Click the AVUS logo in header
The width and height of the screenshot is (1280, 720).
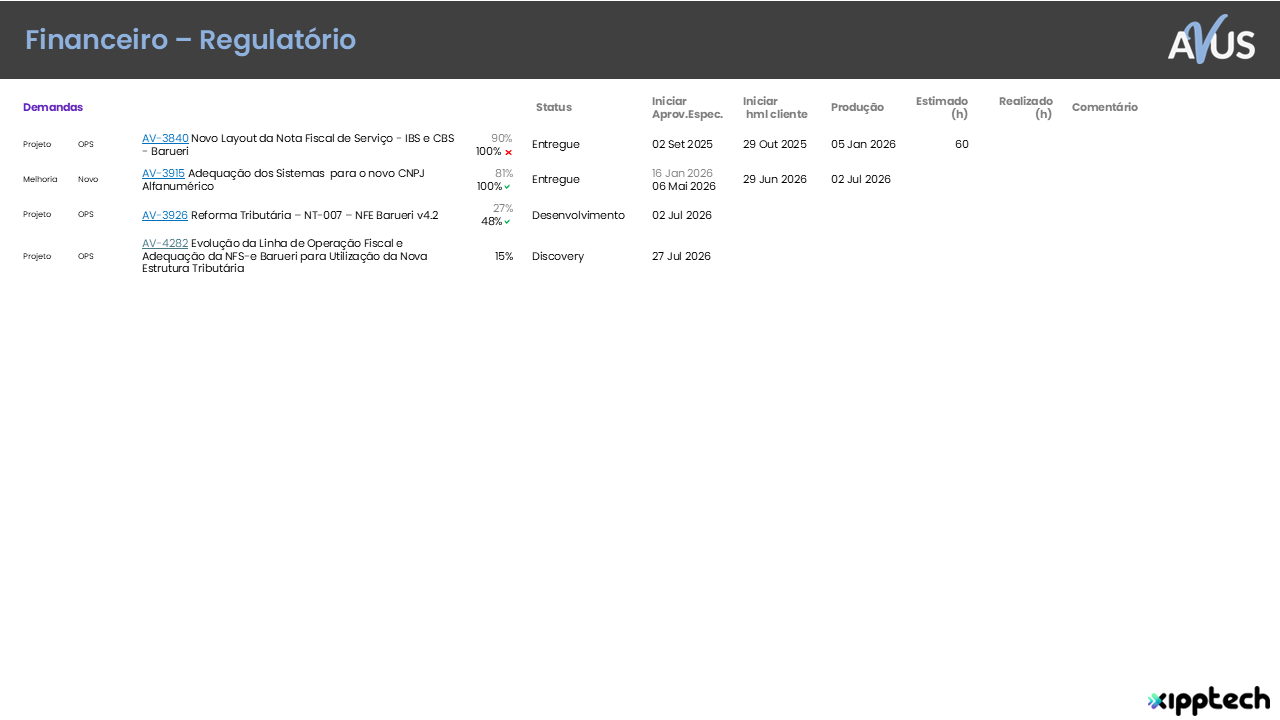[1211, 39]
